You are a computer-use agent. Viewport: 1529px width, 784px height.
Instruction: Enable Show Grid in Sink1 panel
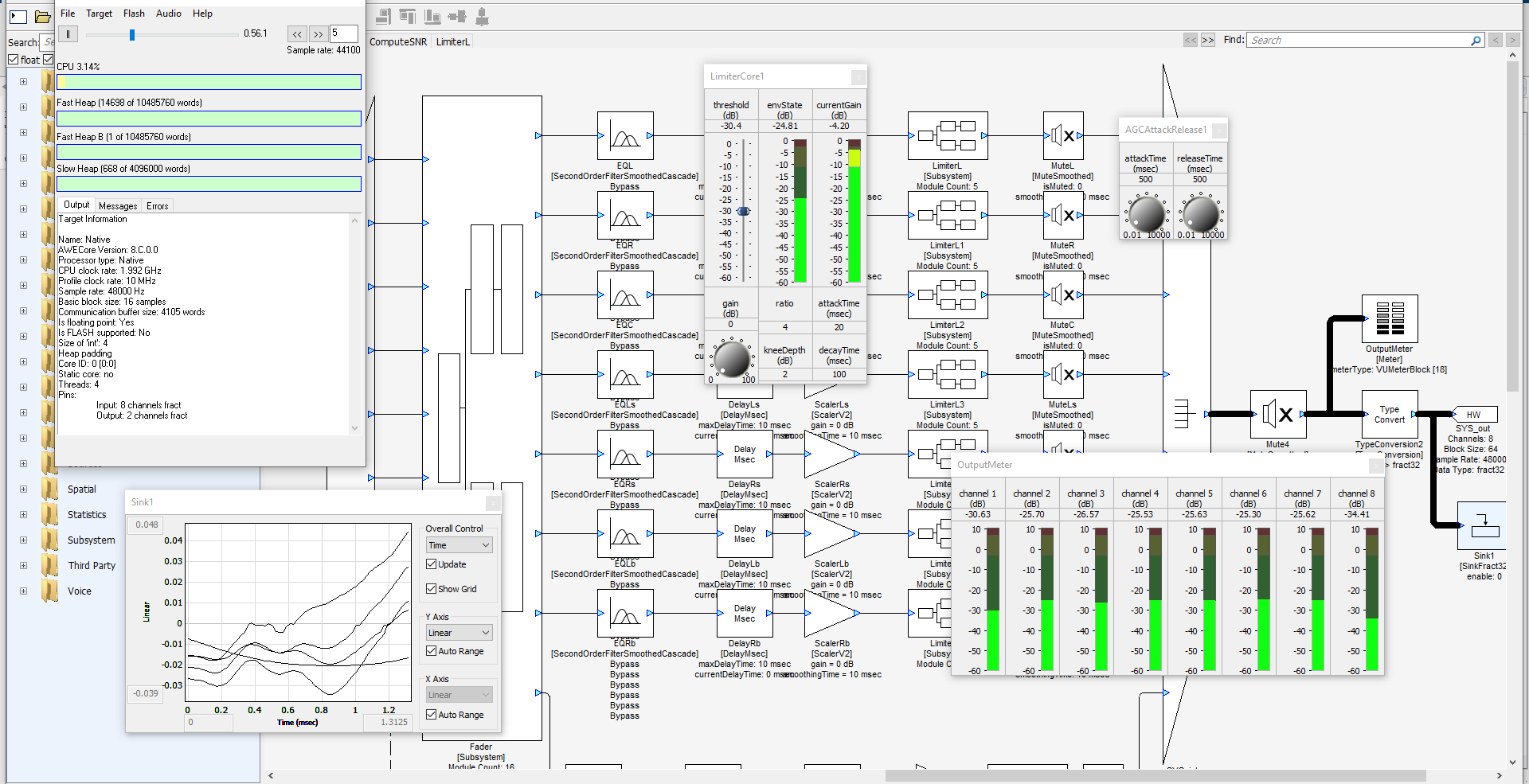pos(431,589)
